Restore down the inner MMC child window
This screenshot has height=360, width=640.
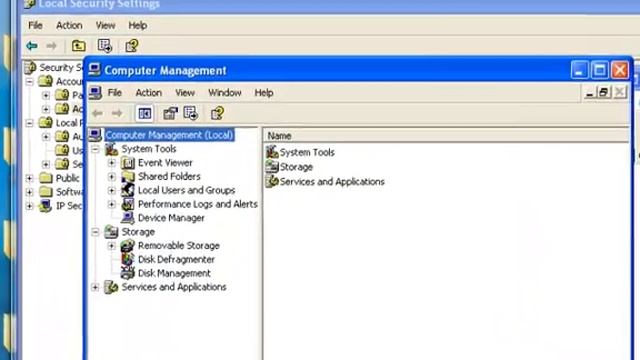pyautogui.click(x=604, y=92)
